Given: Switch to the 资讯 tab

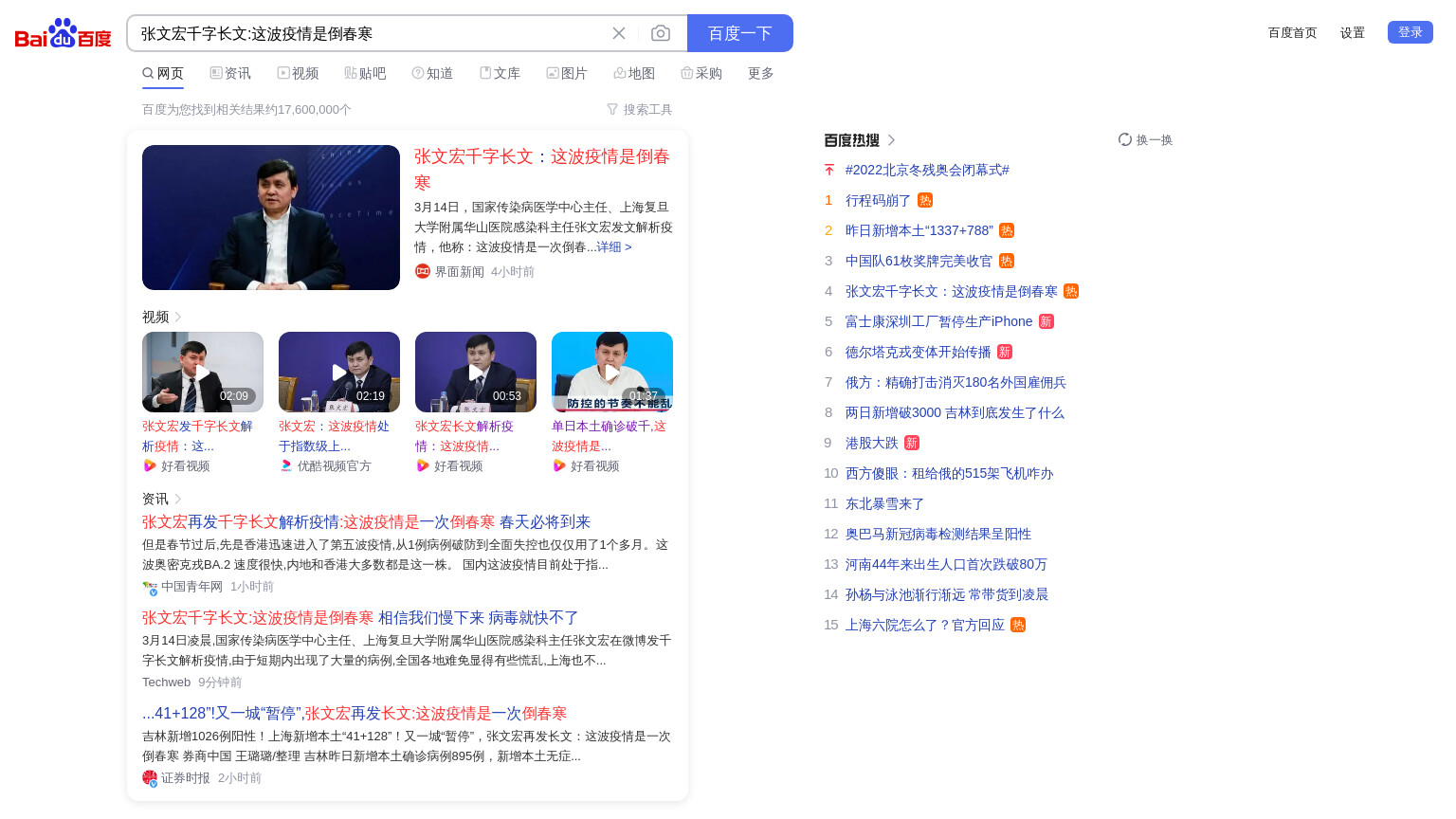Looking at the screenshot, I should 230,73.
